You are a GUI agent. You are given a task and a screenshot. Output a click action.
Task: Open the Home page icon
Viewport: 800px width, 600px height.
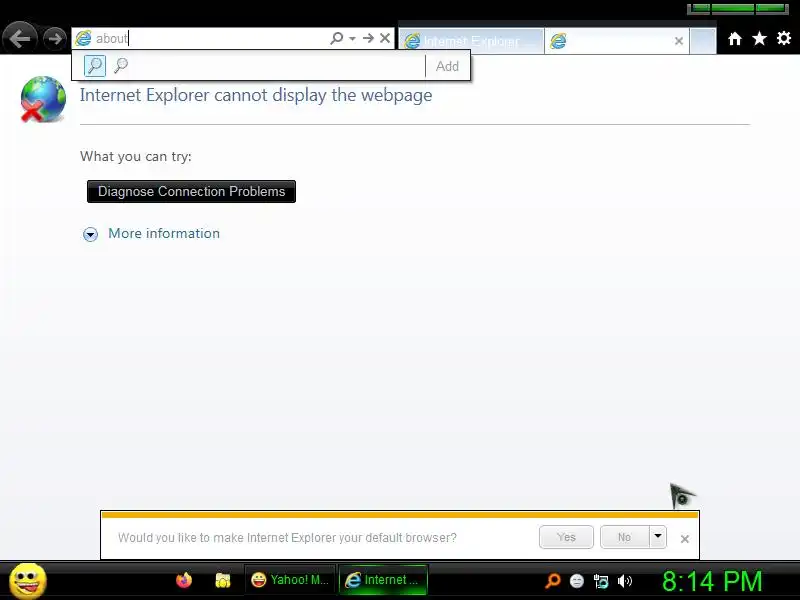coord(735,39)
